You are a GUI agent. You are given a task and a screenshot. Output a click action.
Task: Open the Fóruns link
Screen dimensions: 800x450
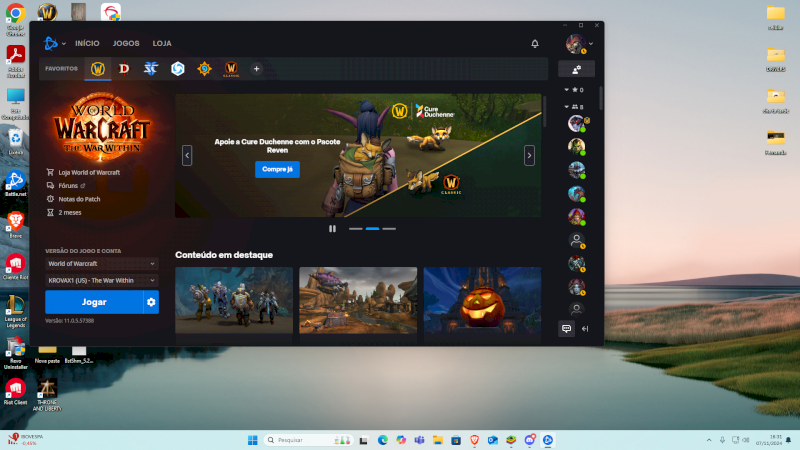click(x=66, y=186)
